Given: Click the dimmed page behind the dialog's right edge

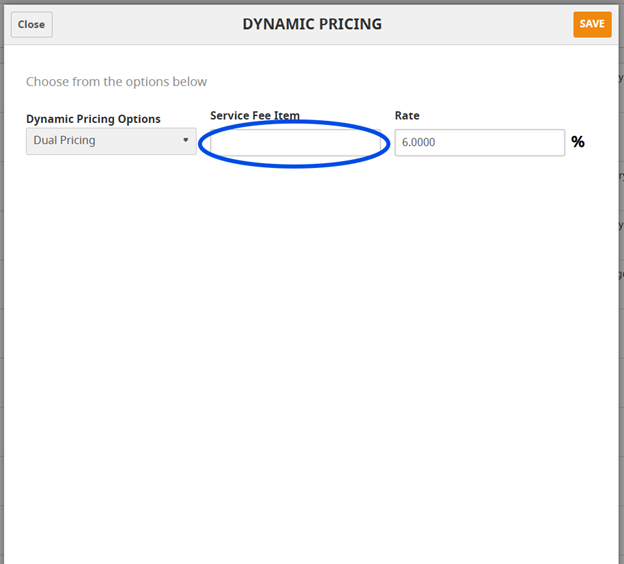Looking at the screenshot, I should 621,300.
